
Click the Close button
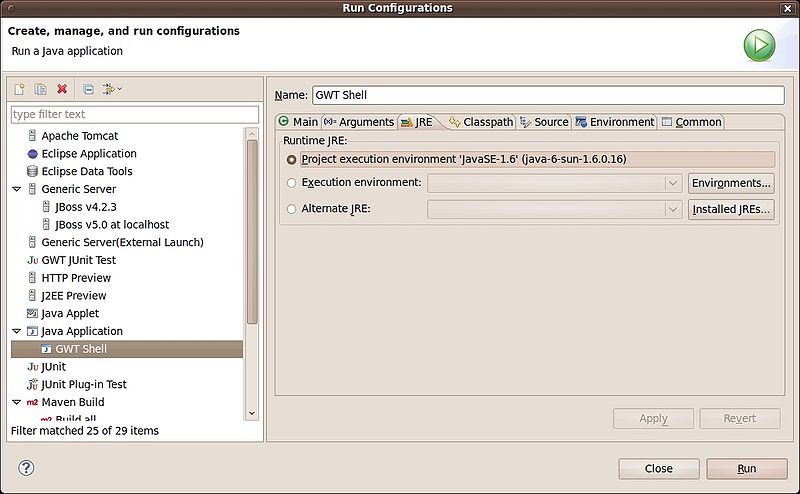pos(659,468)
